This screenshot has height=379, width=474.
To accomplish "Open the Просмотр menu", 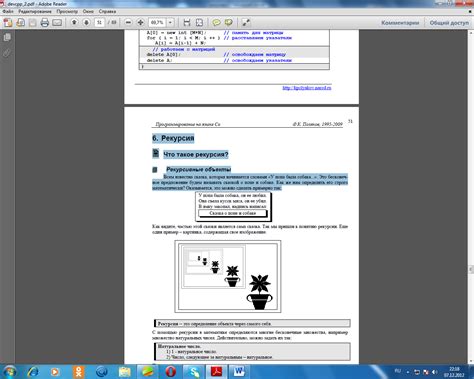I will pyautogui.click(x=67, y=11).
